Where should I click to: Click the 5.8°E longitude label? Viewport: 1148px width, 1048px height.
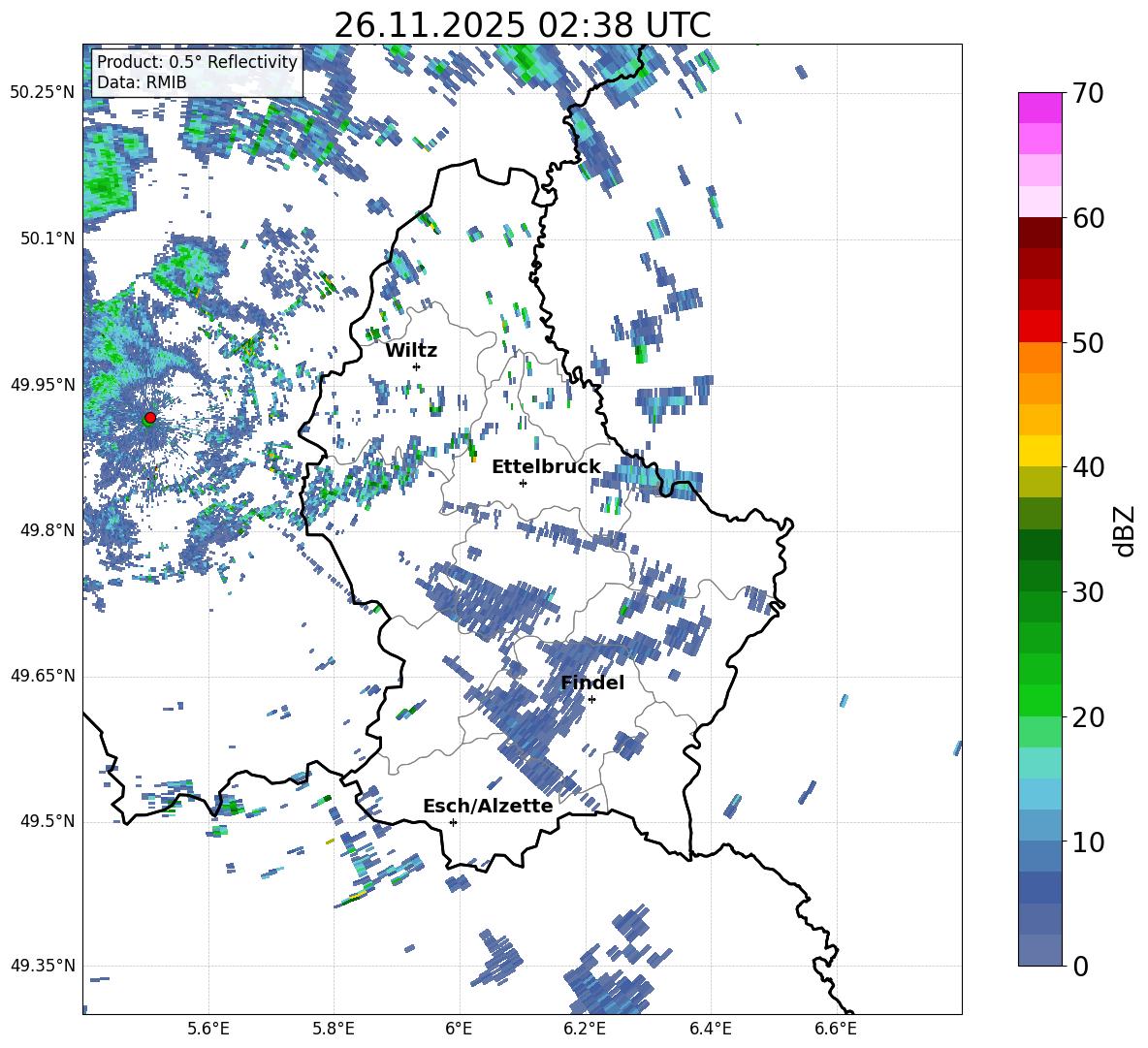(x=334, y=1029)
